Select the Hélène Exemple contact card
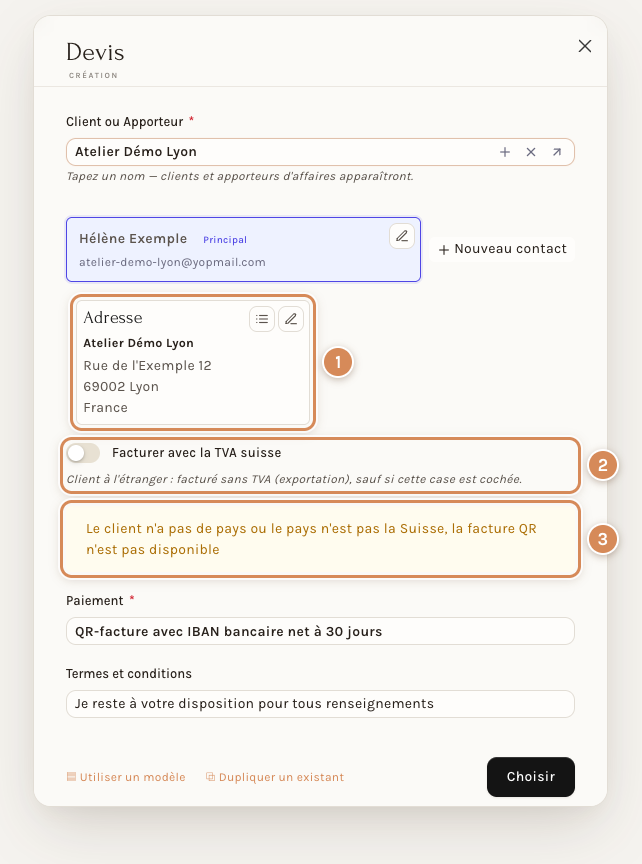The width and height of the screenshot is (642, 864). (x=244, y=250)
